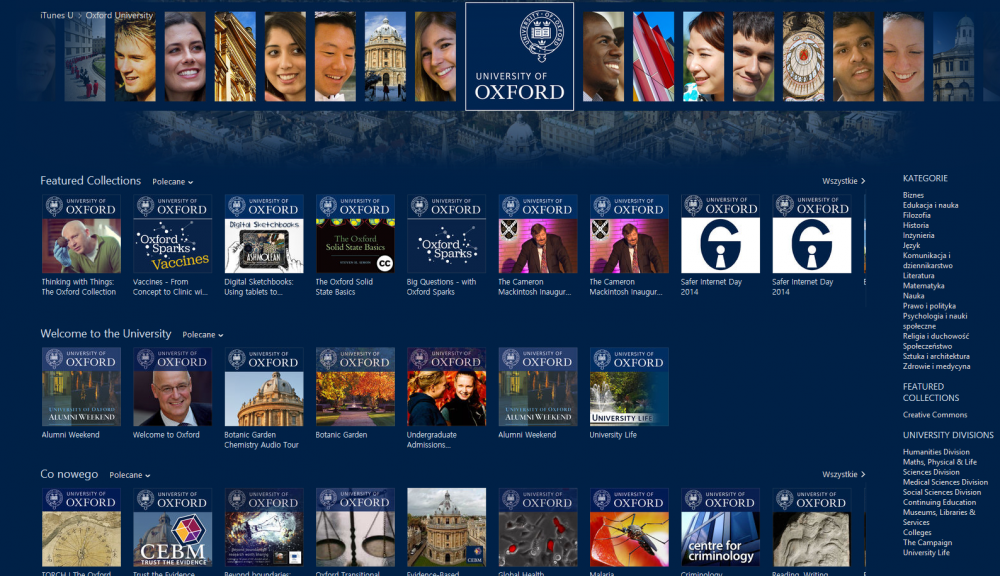Screen dimensions: 1000x576
Task: Select Literatura category
Action: pyautogui.click(x=918, y=276)
